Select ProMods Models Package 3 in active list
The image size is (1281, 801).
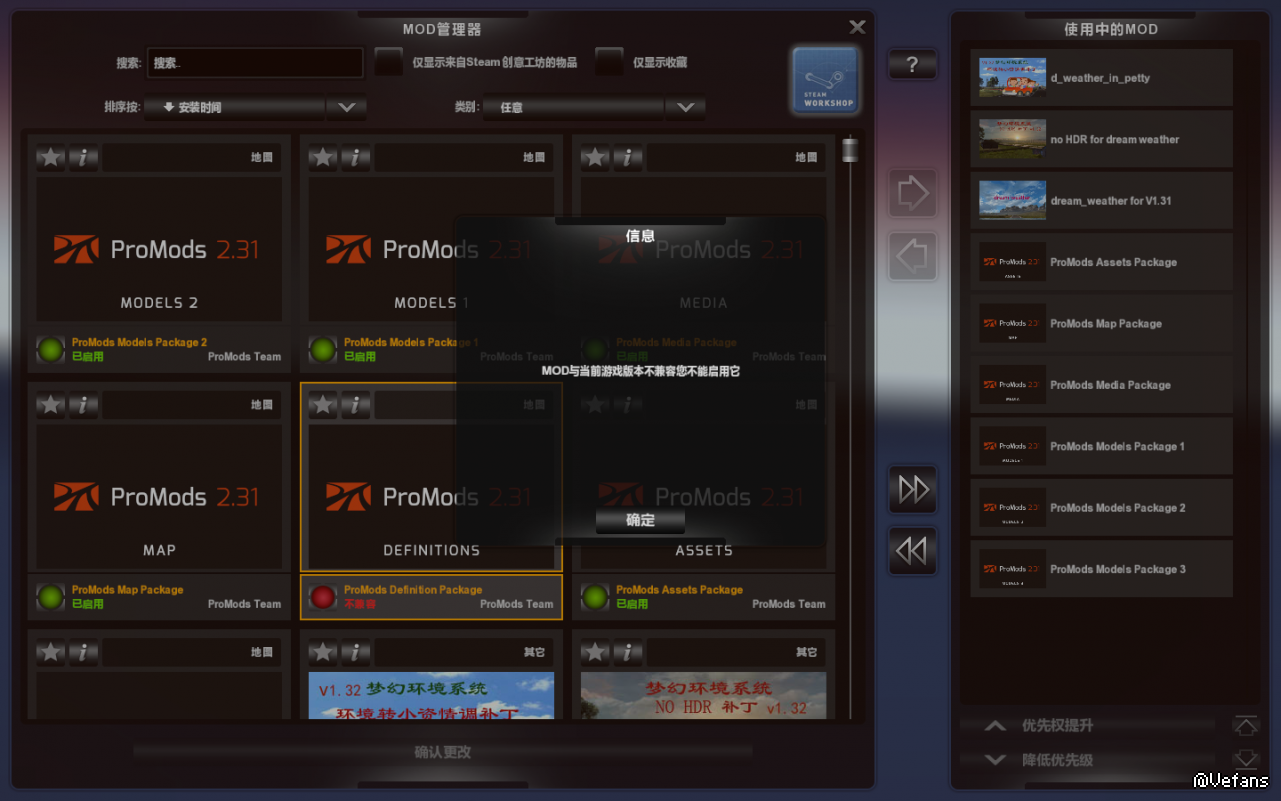1101,570
